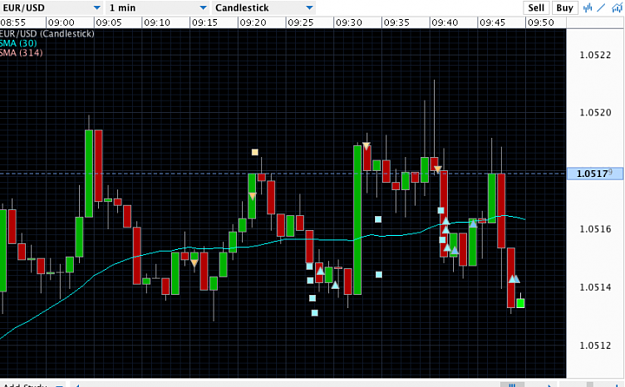Screen dimensions: 625x387
Task: Click the tall green candle at 09:32
Action: pyautogui.click(x=358, y=220)
